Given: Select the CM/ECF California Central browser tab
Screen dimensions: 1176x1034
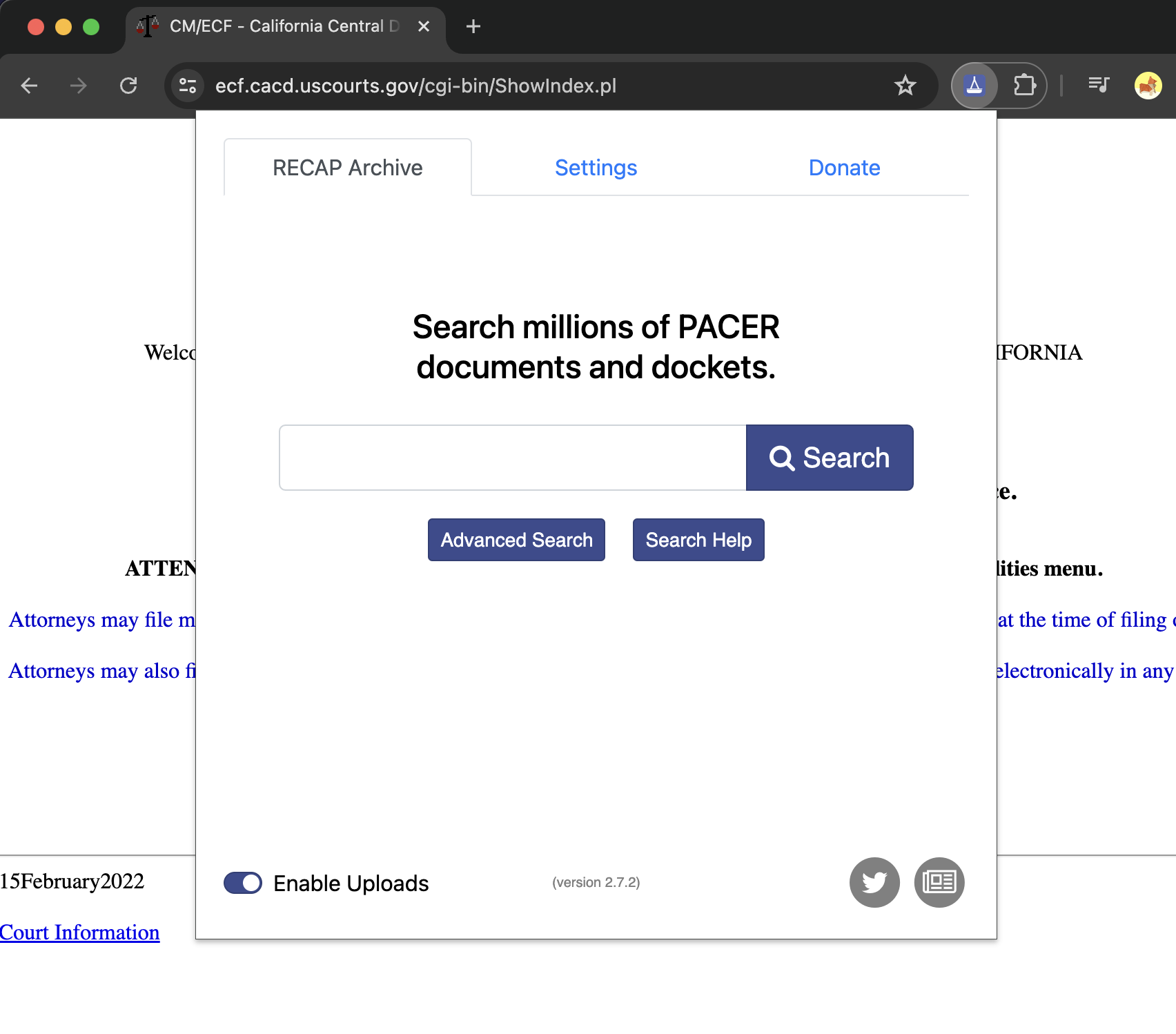Looking at the screenshot, I should pyautogui.click(x=284, y=26).
